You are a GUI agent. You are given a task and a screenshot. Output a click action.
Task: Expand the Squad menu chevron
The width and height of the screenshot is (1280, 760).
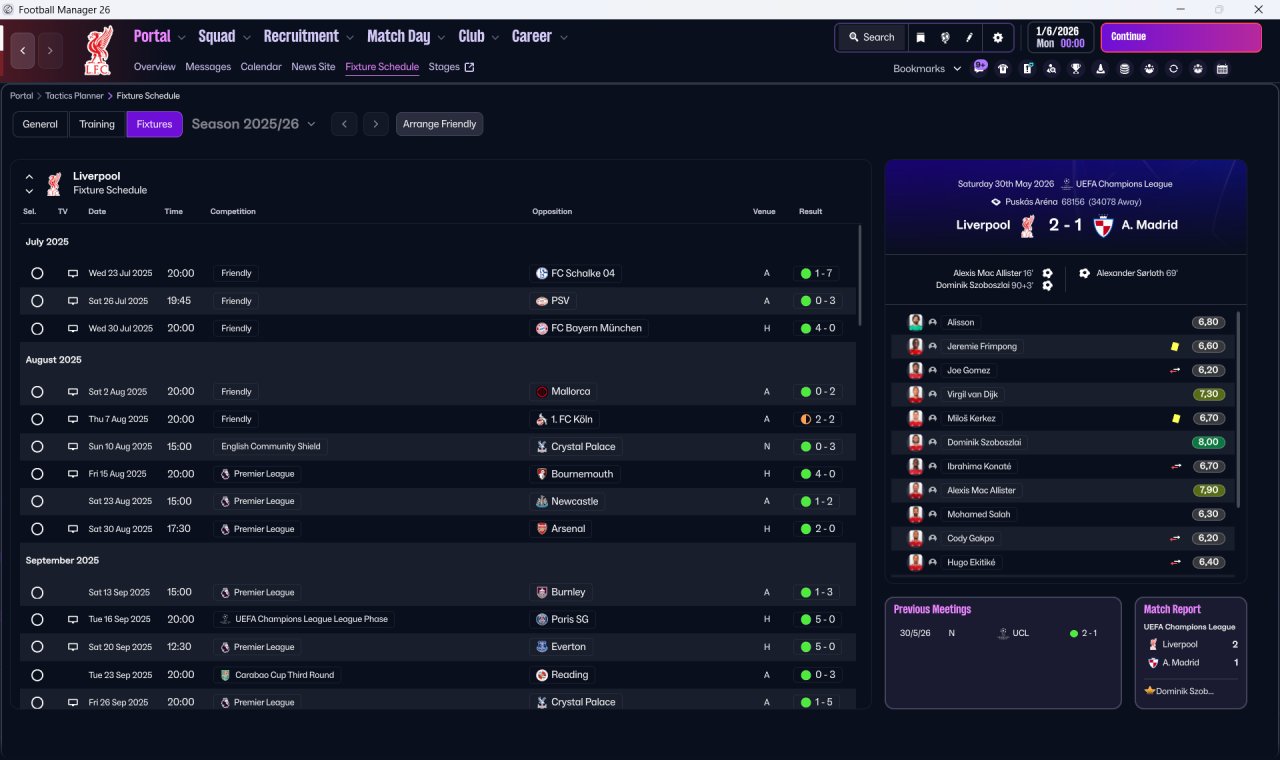(x=247, y=38)
